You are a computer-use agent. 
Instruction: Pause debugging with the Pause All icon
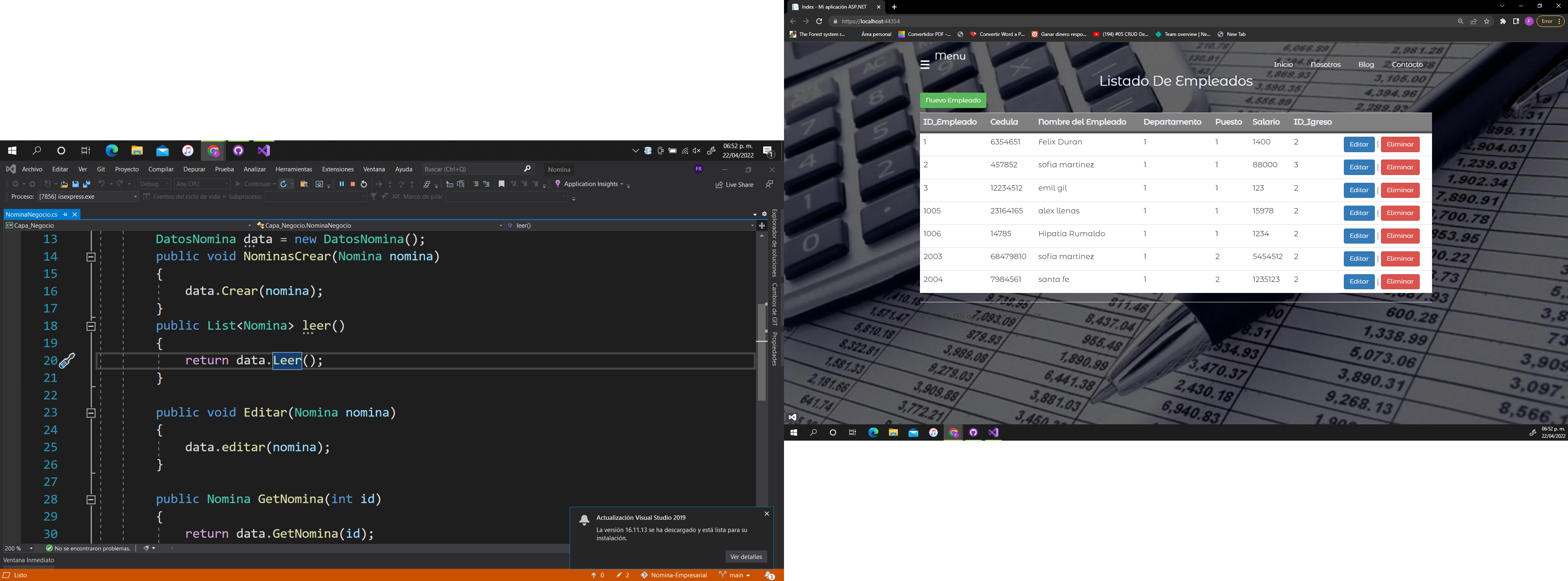(x=341, y=184)
